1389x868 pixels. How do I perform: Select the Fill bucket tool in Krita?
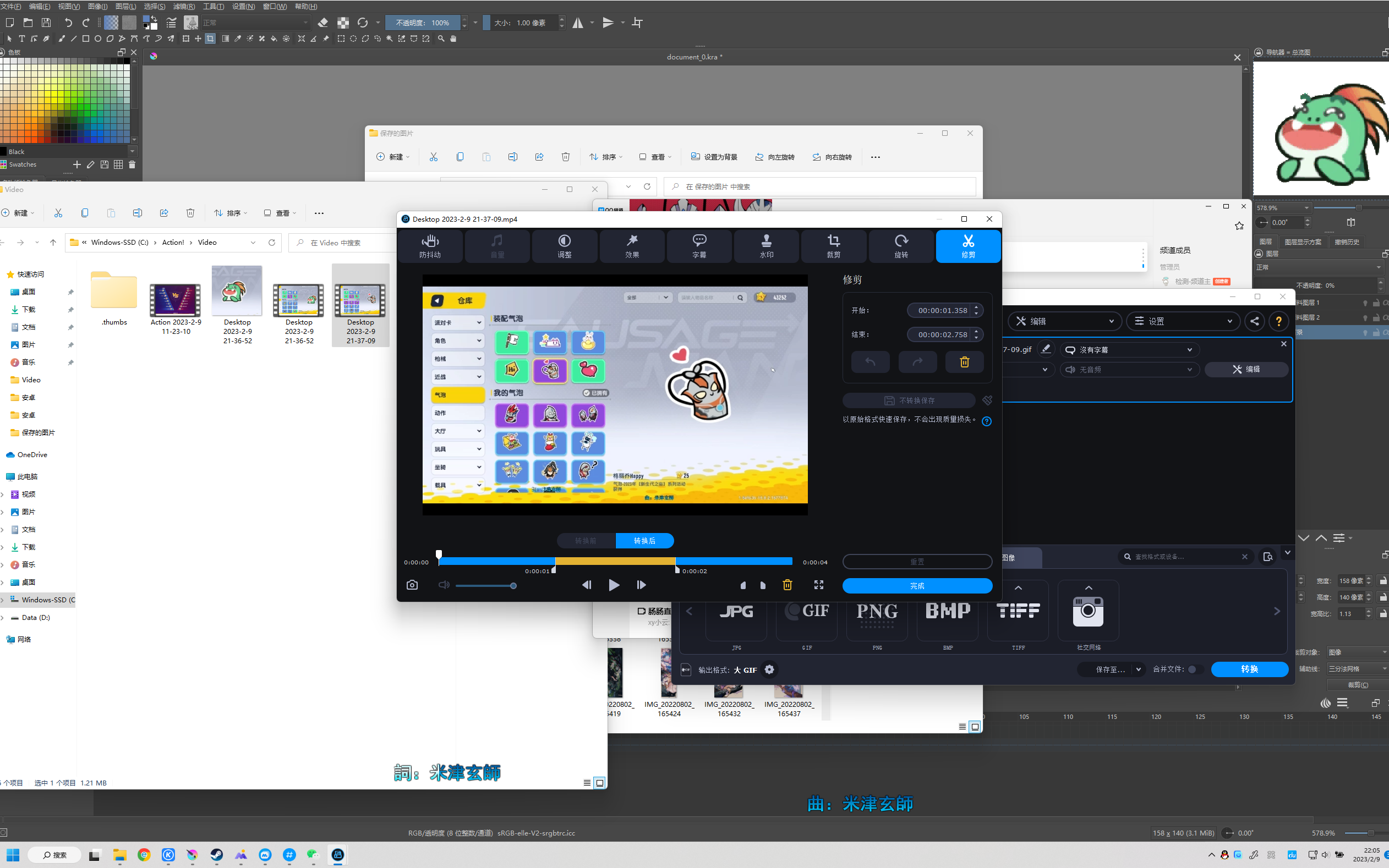(274, 39)
